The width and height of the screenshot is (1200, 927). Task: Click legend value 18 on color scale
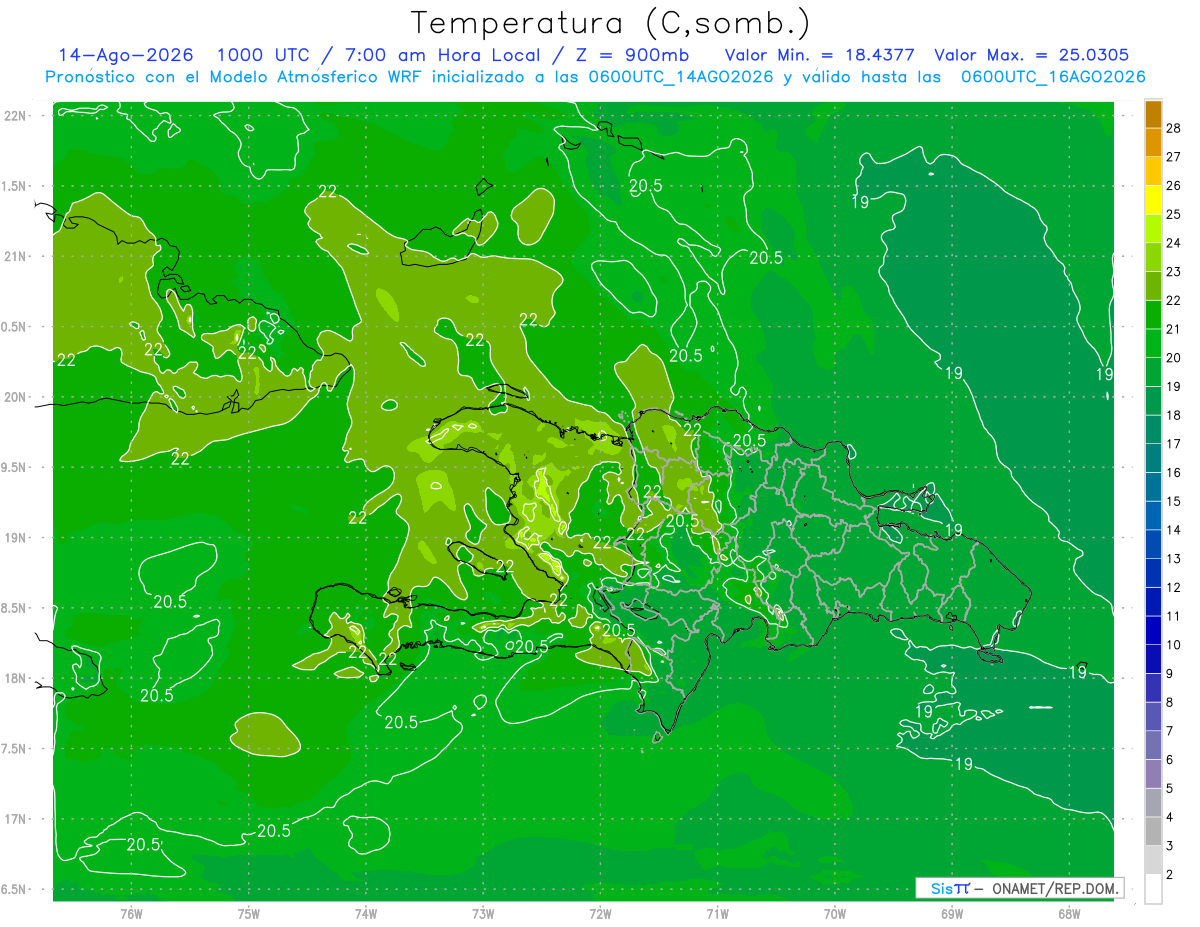click(1174, 415)
